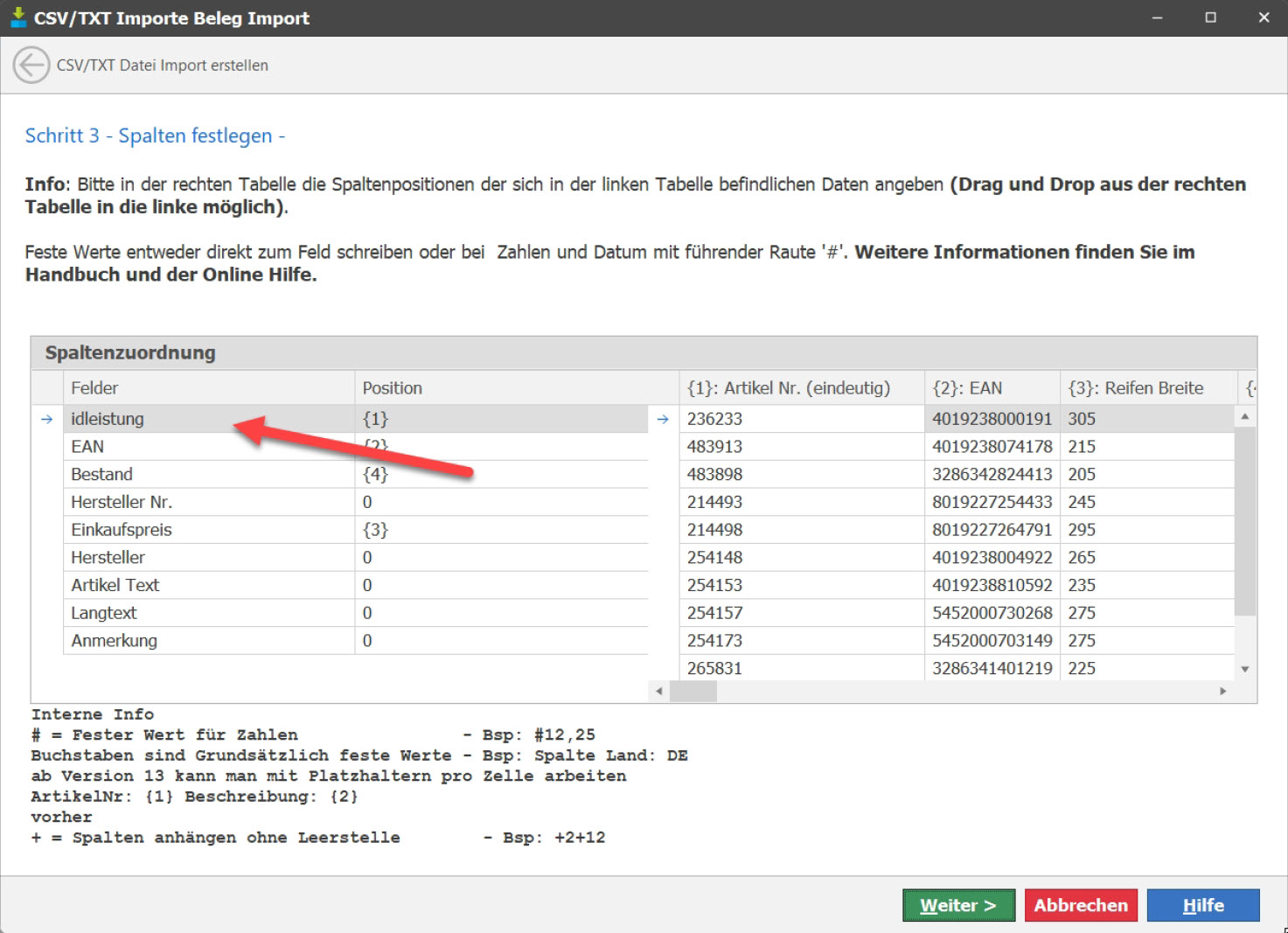Select EAN cell 4019238000191
This screenshot has height=933, width=1288.
click(992, 419)
